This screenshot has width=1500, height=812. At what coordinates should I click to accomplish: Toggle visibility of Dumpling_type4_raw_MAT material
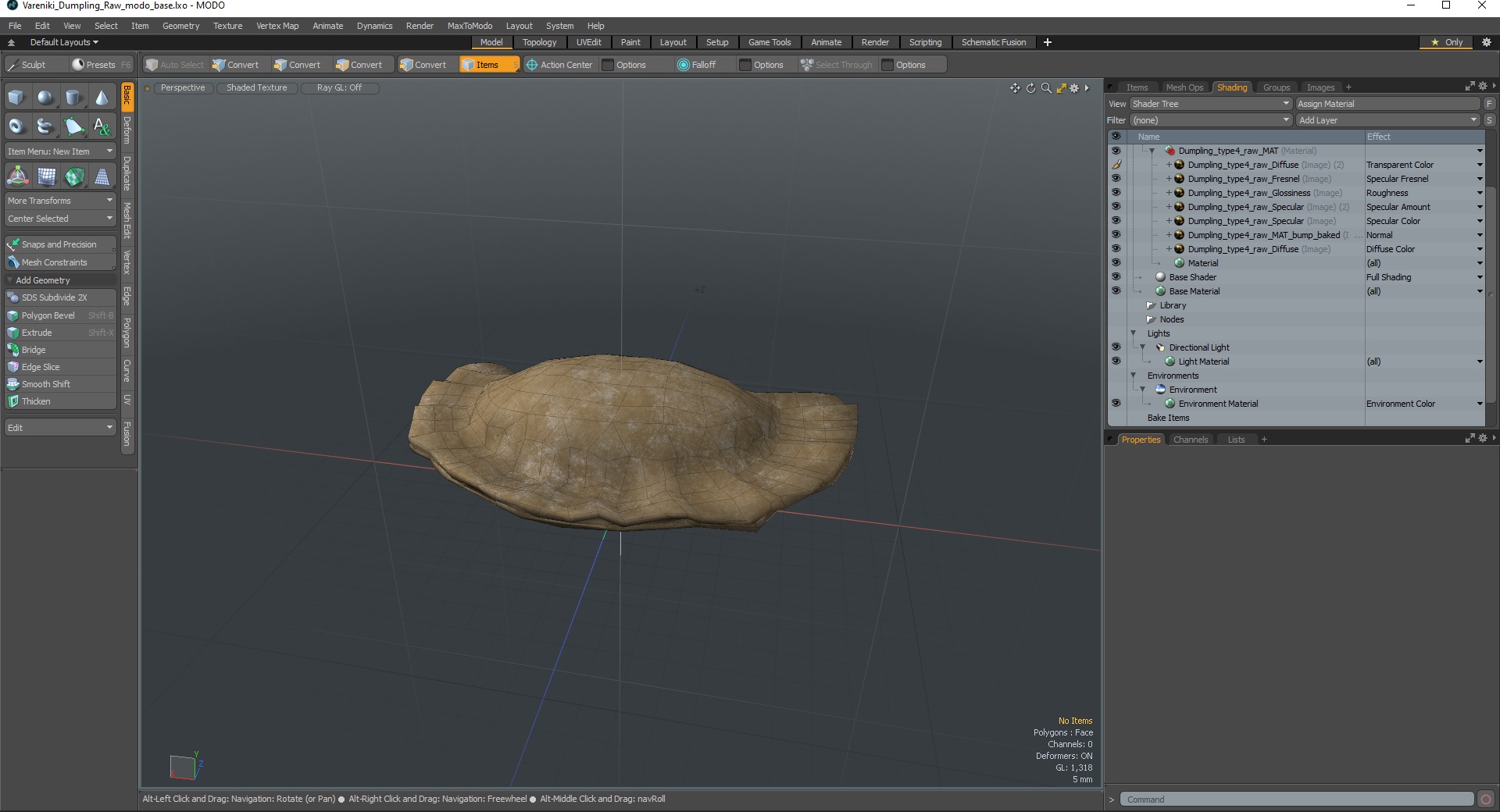click(1116, 151)
